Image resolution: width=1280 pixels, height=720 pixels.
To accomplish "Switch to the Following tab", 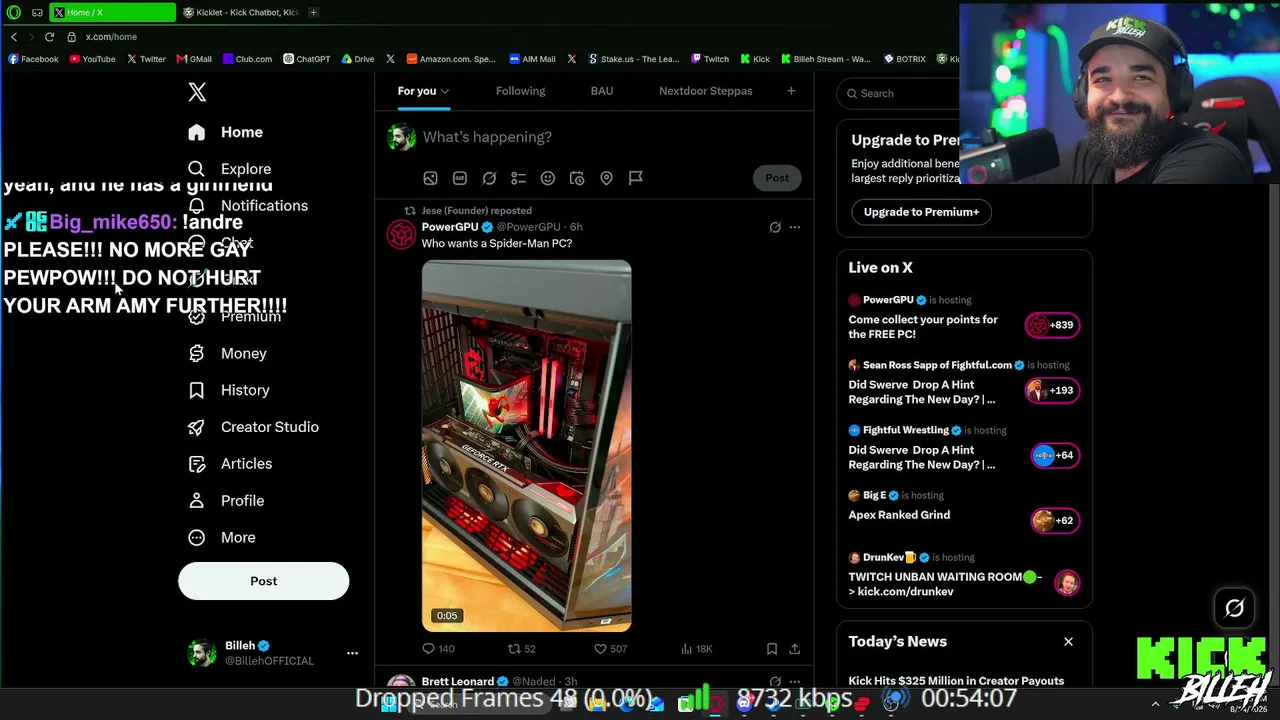I will click(x=520, y=91).
